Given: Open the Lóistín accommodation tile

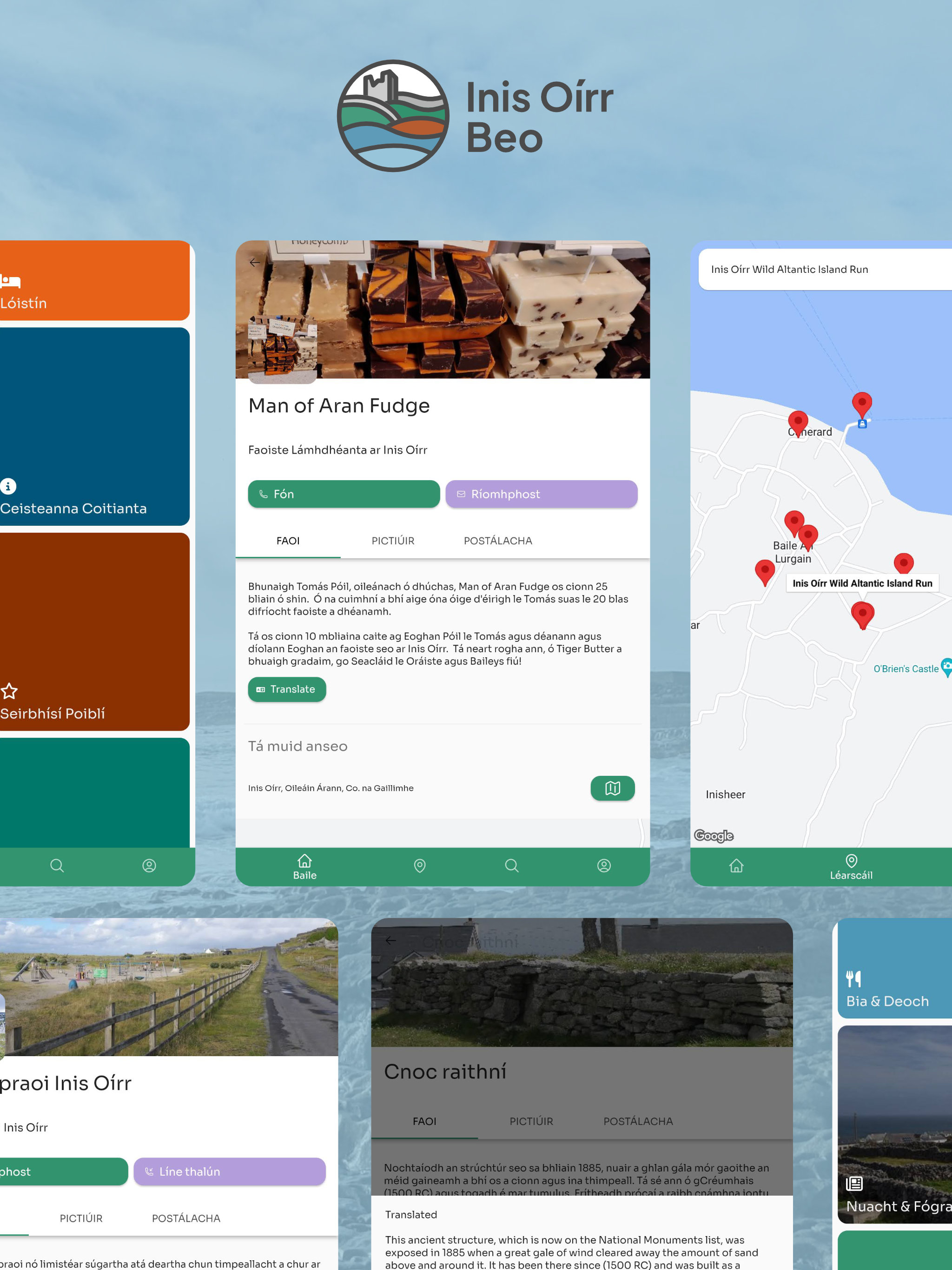Looking at the screenshot, I should (x=95, y=280).
